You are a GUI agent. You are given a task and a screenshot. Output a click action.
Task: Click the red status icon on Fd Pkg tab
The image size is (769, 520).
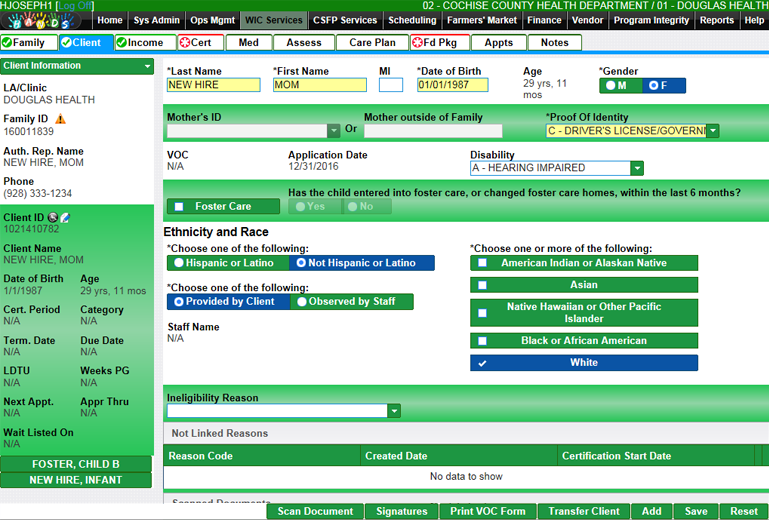(x=417, y=43)
